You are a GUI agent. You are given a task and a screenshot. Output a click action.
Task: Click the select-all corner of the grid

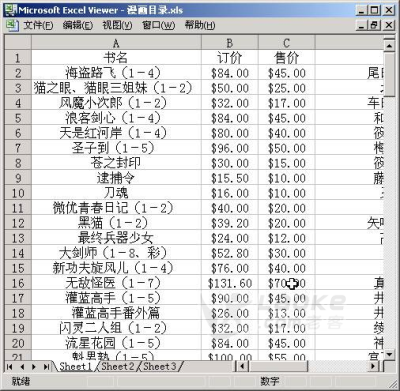coord(18,43)
